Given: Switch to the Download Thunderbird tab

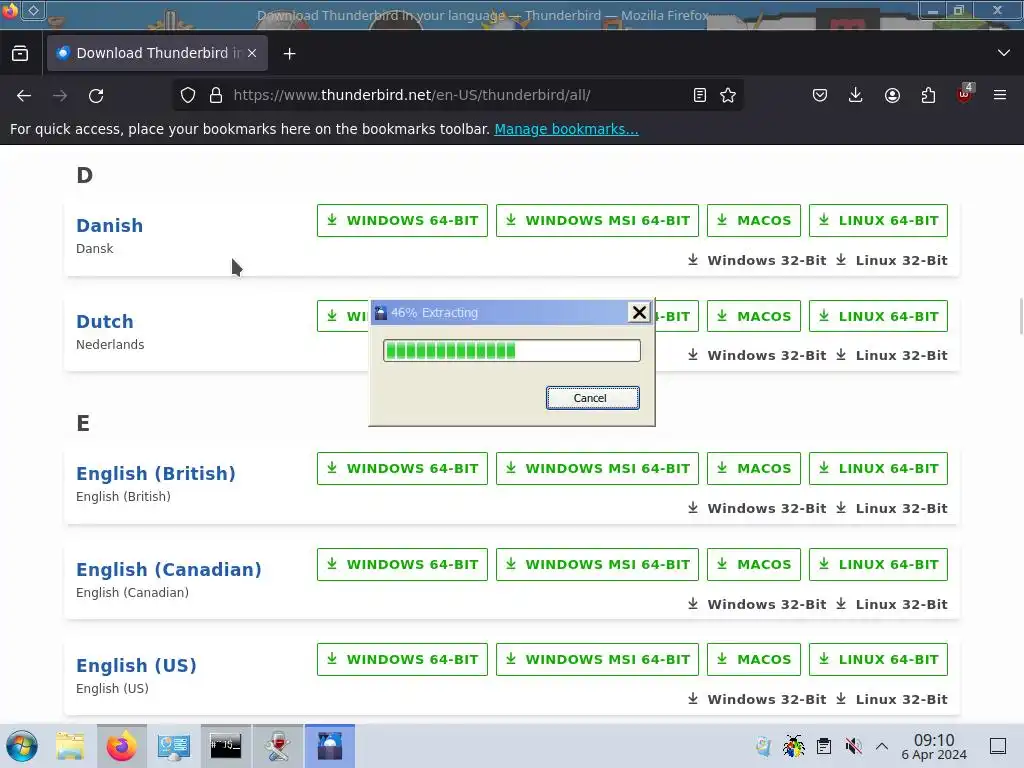Looking at the screenshot, I should [x=157, y=53].
